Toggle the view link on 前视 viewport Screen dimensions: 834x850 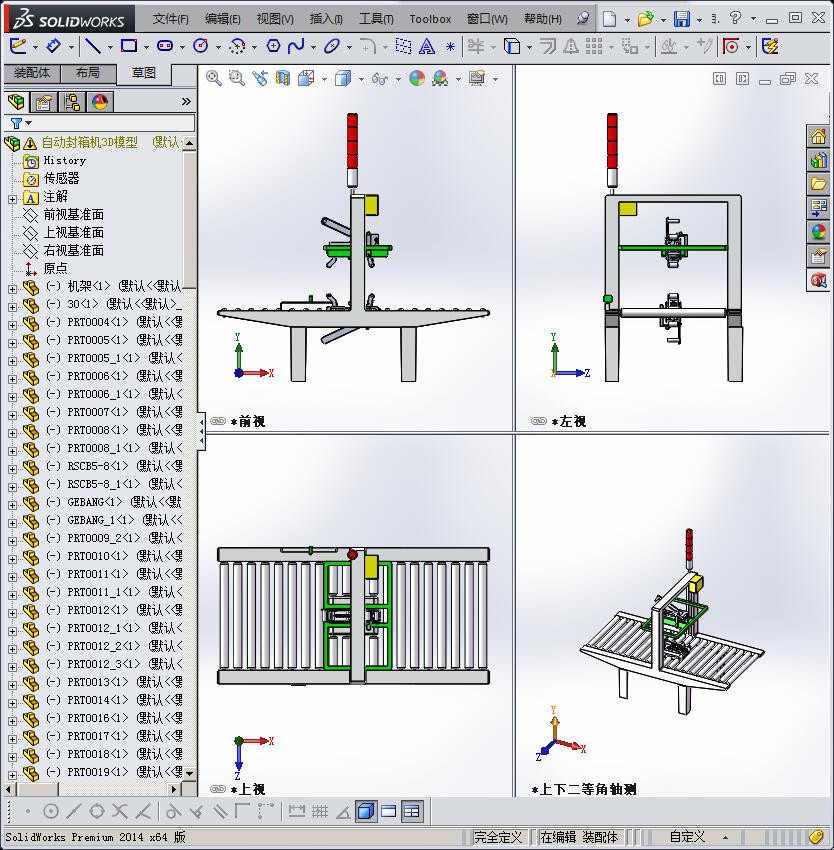point(218,421)
